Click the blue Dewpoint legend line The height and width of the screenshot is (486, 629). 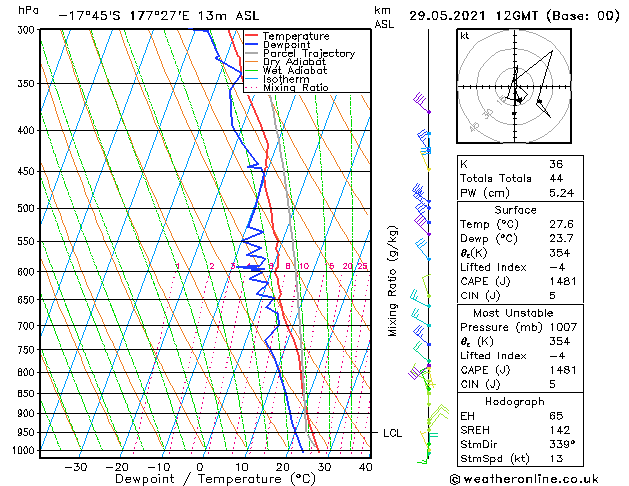tap(252, 45)
